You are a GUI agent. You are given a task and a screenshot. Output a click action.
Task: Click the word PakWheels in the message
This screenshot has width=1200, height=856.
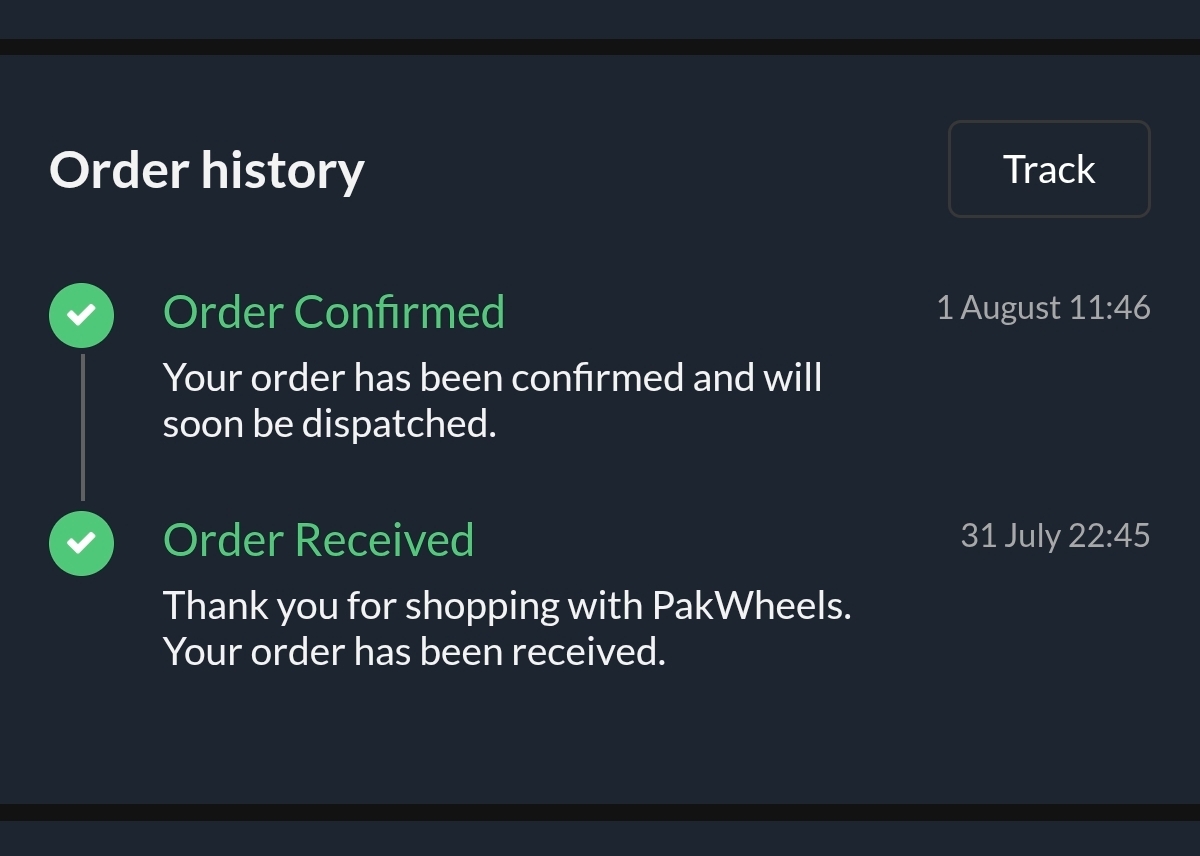(x=752, y=605)
